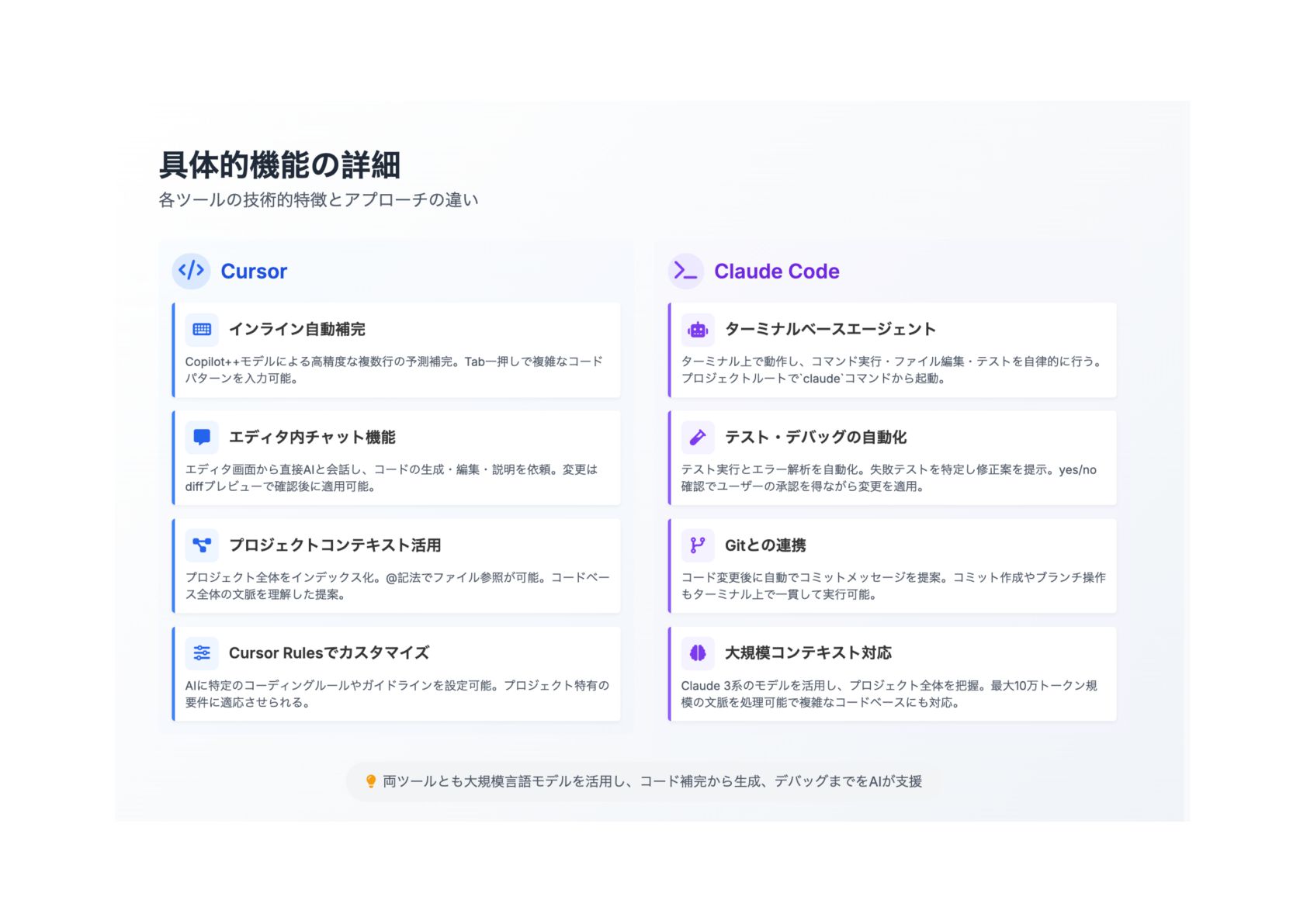Click the description about AIに特定のコーディングルール

coord(397,694)
